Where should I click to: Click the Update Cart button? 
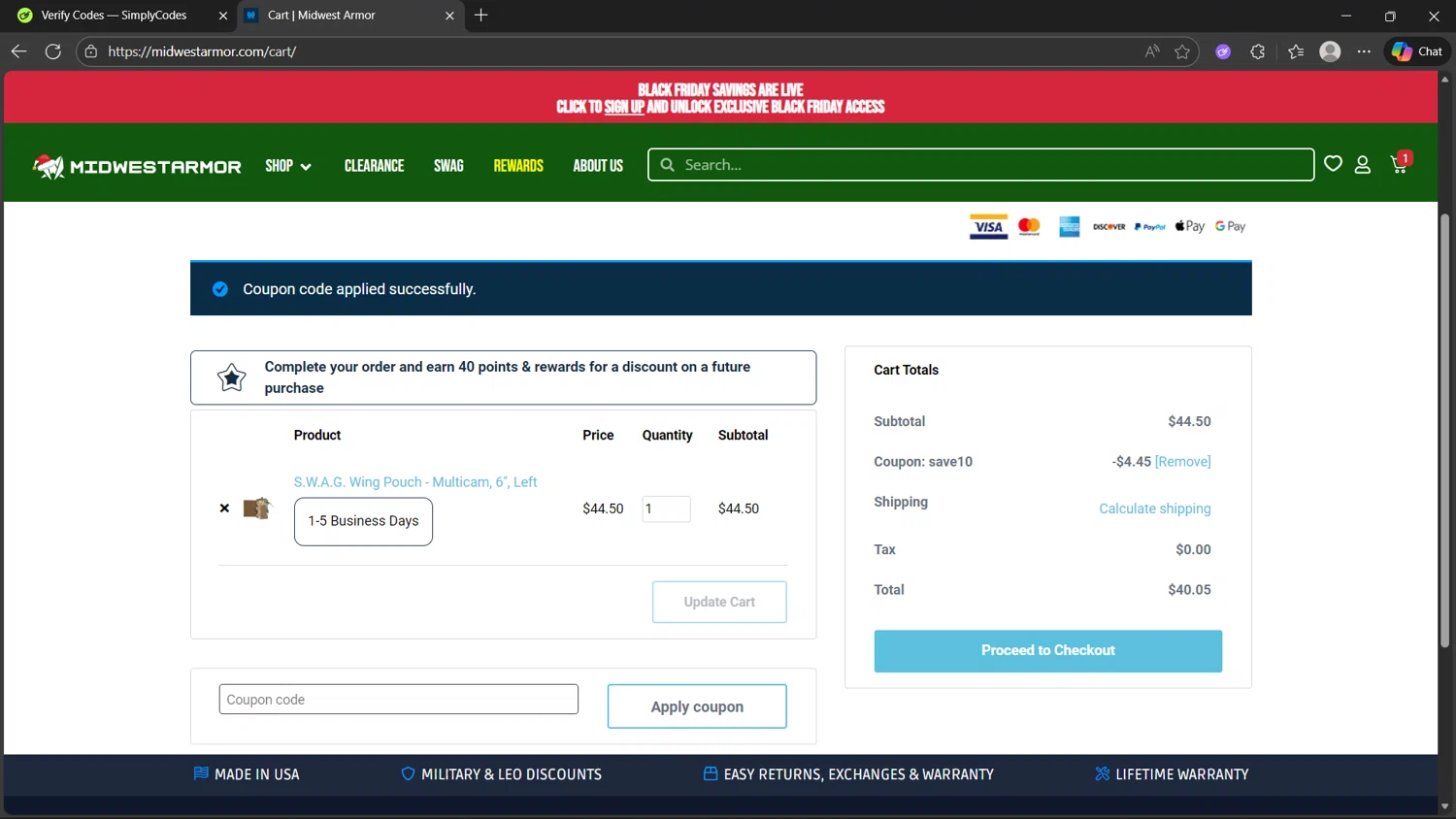click(719, 602)
